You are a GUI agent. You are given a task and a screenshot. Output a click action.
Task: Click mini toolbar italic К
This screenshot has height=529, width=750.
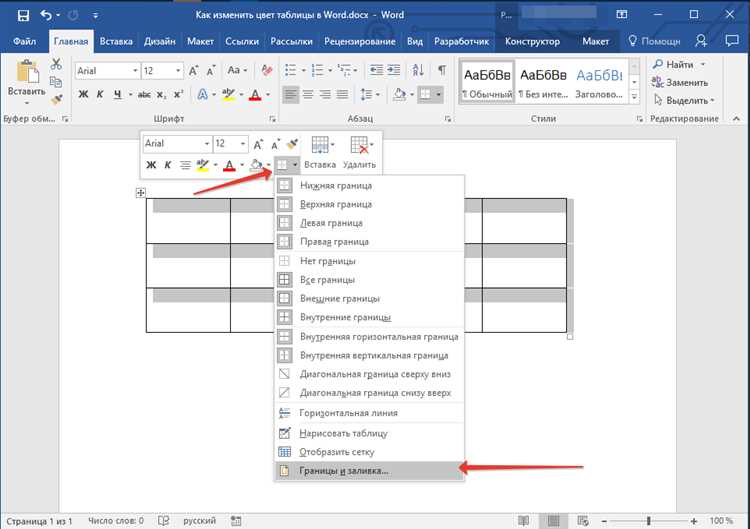click(x=167, y=165)
